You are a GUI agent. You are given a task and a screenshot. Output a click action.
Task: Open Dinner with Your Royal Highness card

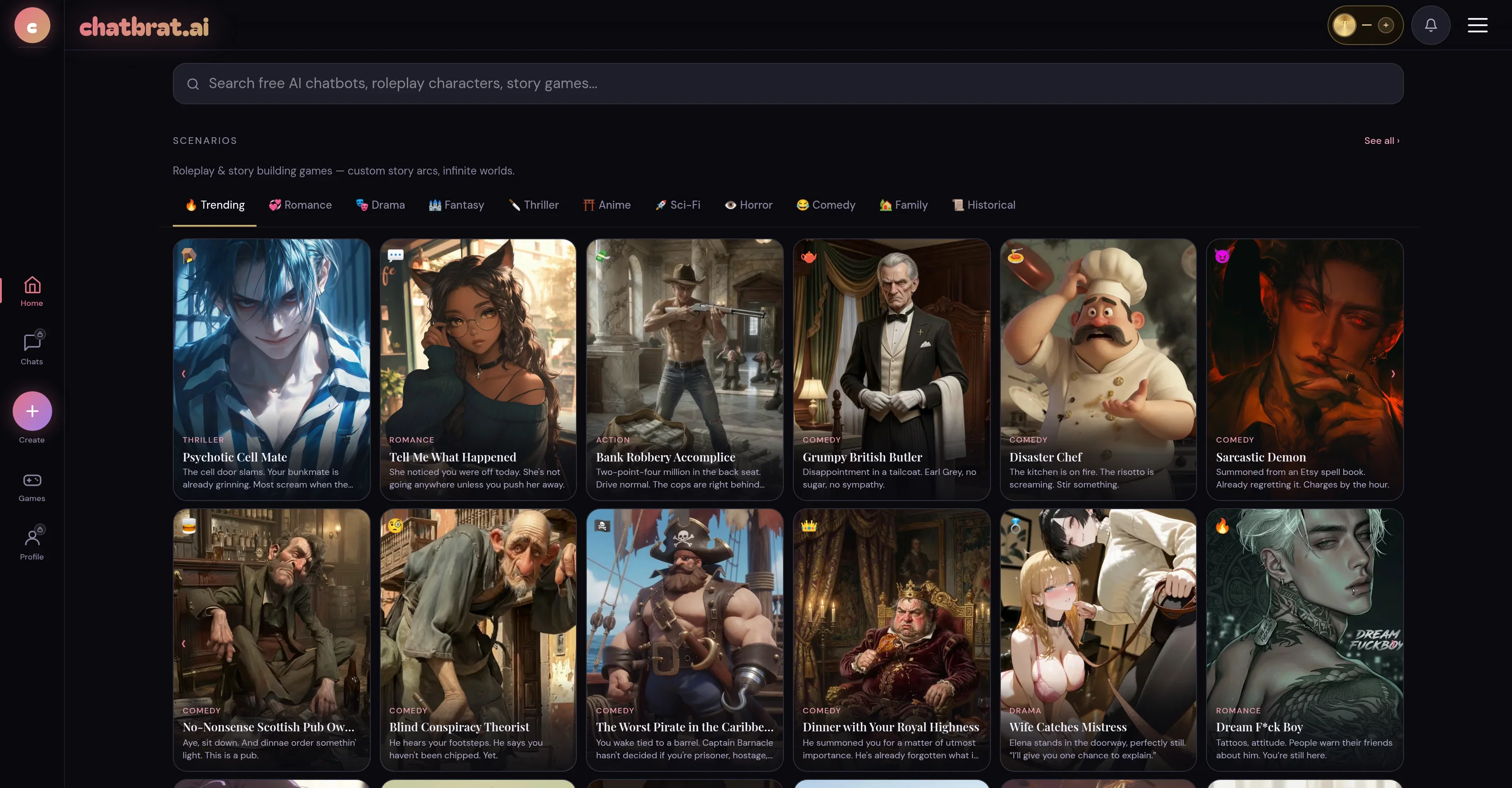coord(891,640)
